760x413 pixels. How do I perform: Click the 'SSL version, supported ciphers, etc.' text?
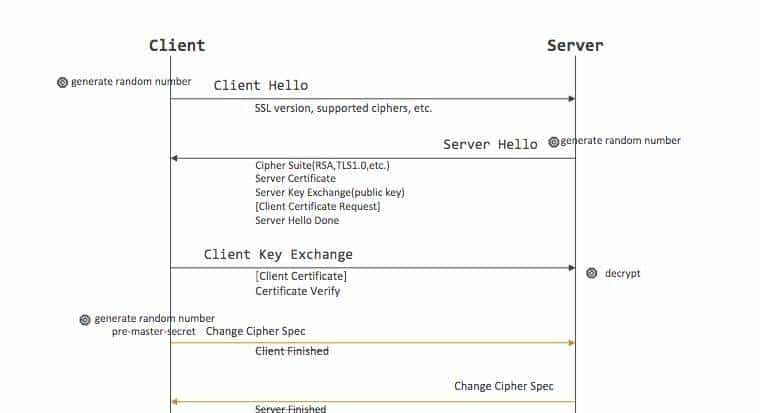pyautogui.click(x=343, y=108)
